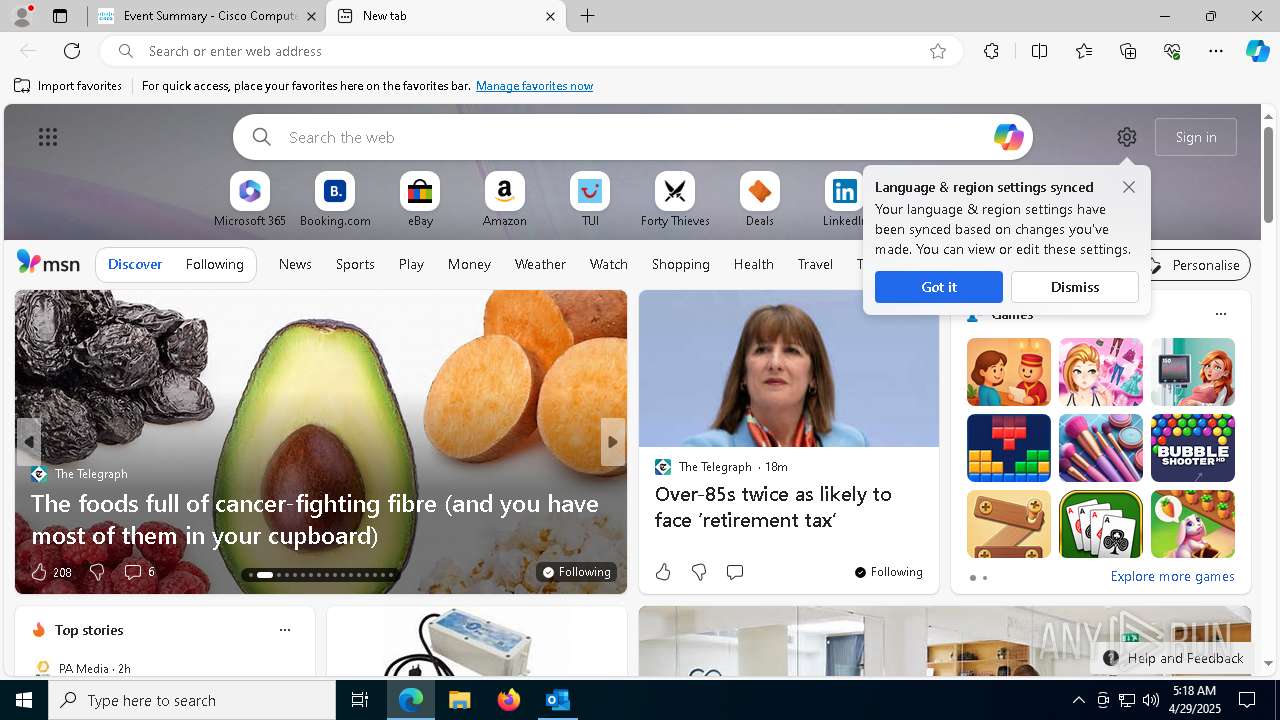Switch to Event Summary Cisco tab
Screen dimensions: 1280x720
(208, 16)
